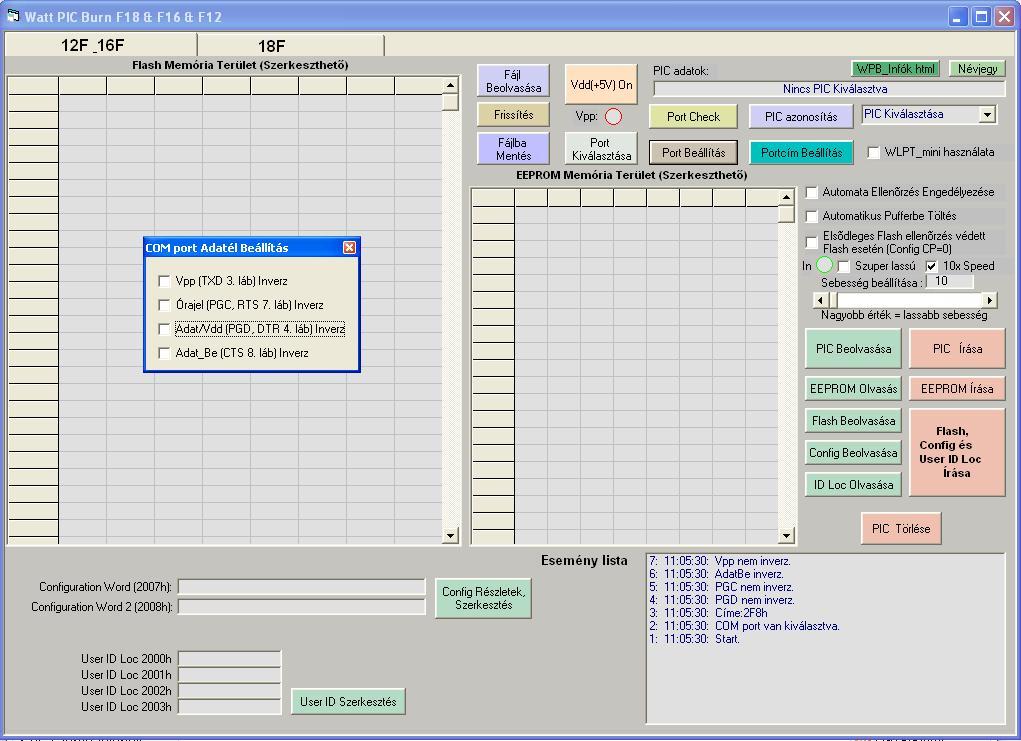Image resolution: width=1021 pixels, height=741 pixels.
Task: Toggle Automatikus Pufferbe Töltés checkbox
Action: (811, 216)
